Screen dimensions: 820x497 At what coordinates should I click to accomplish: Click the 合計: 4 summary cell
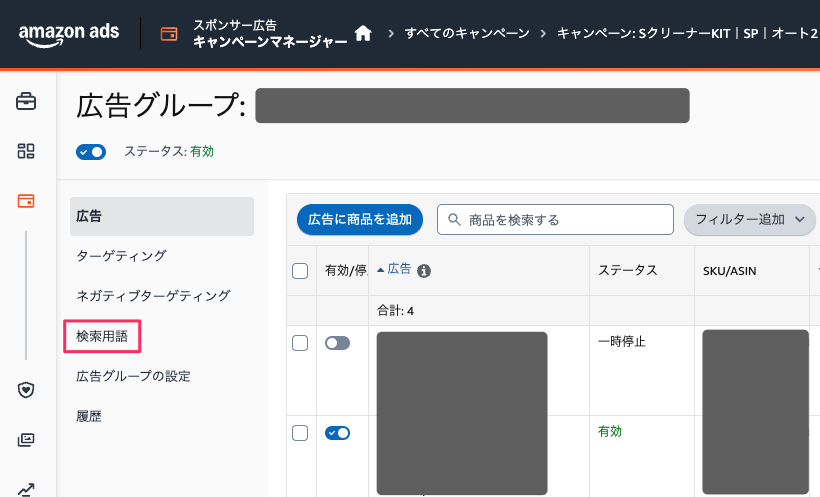click(395, 311)
